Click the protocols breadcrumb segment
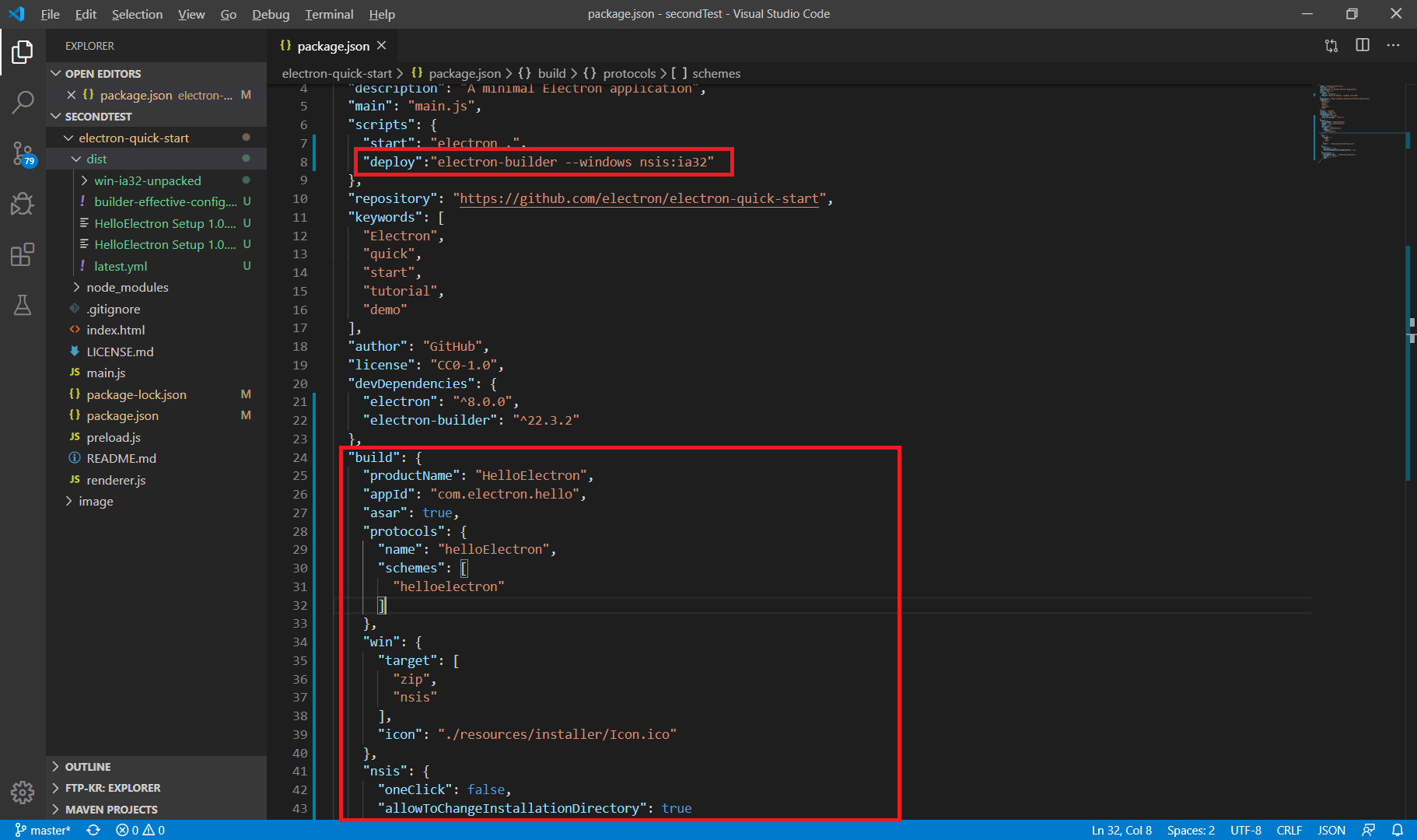This screenshot has height=840, width=1417. (x=629, y=73)
